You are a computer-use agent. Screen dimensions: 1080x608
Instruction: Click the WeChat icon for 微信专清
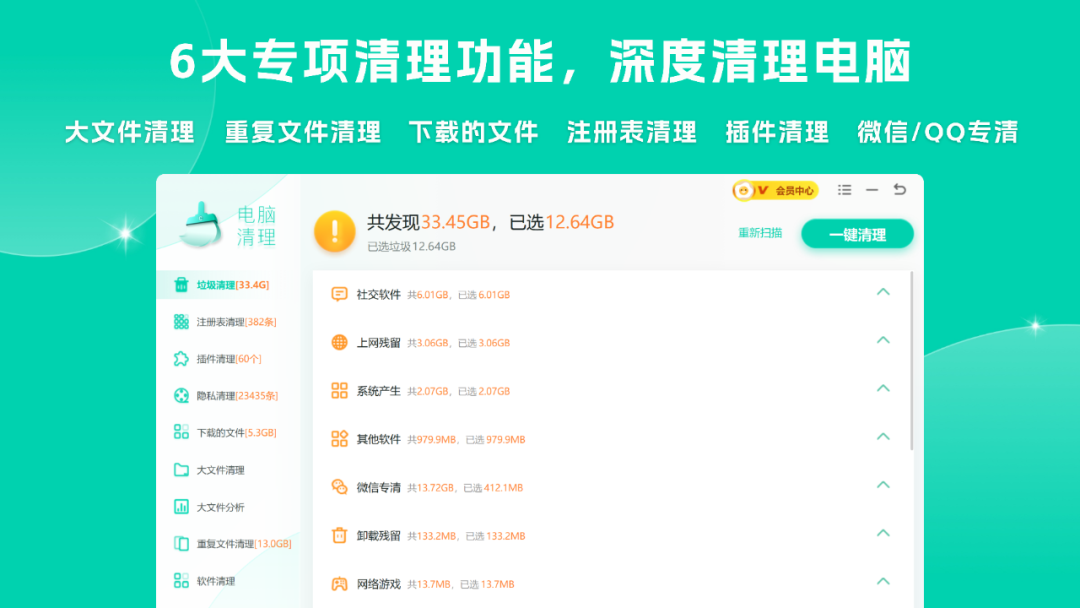pos(339,487)
